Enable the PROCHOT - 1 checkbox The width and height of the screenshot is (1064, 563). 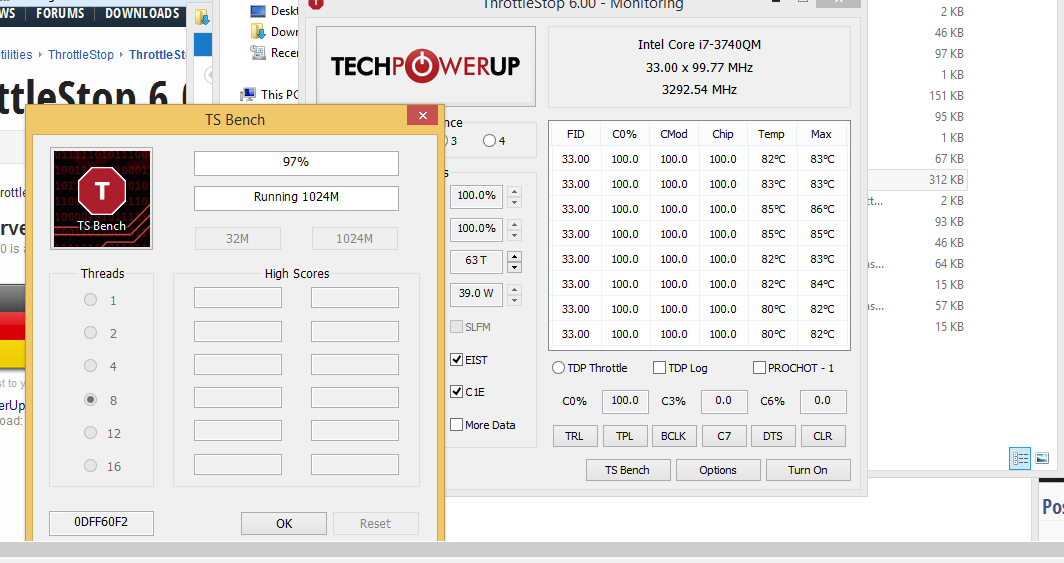[x=759, y=368]
